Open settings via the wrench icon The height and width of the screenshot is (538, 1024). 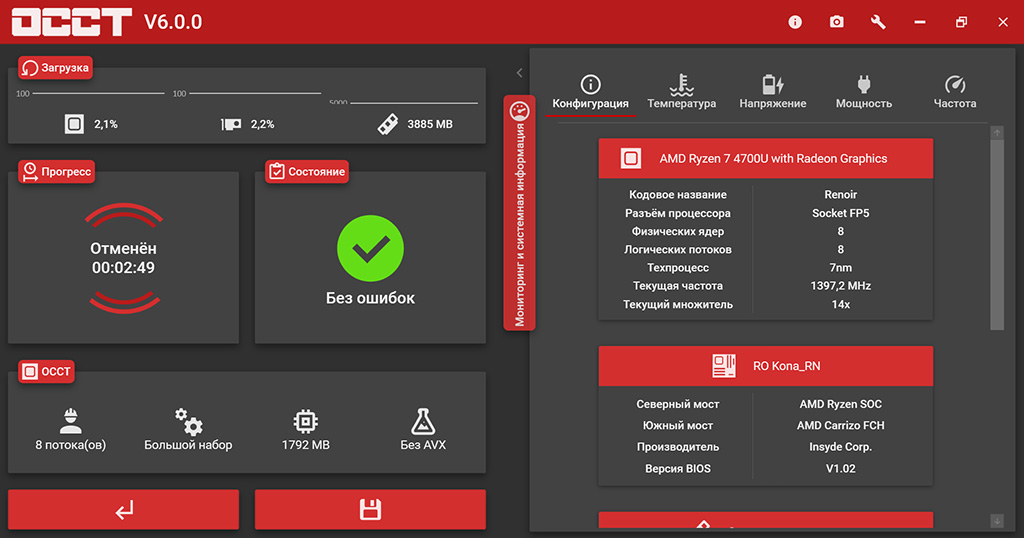(x=878, y=22)
